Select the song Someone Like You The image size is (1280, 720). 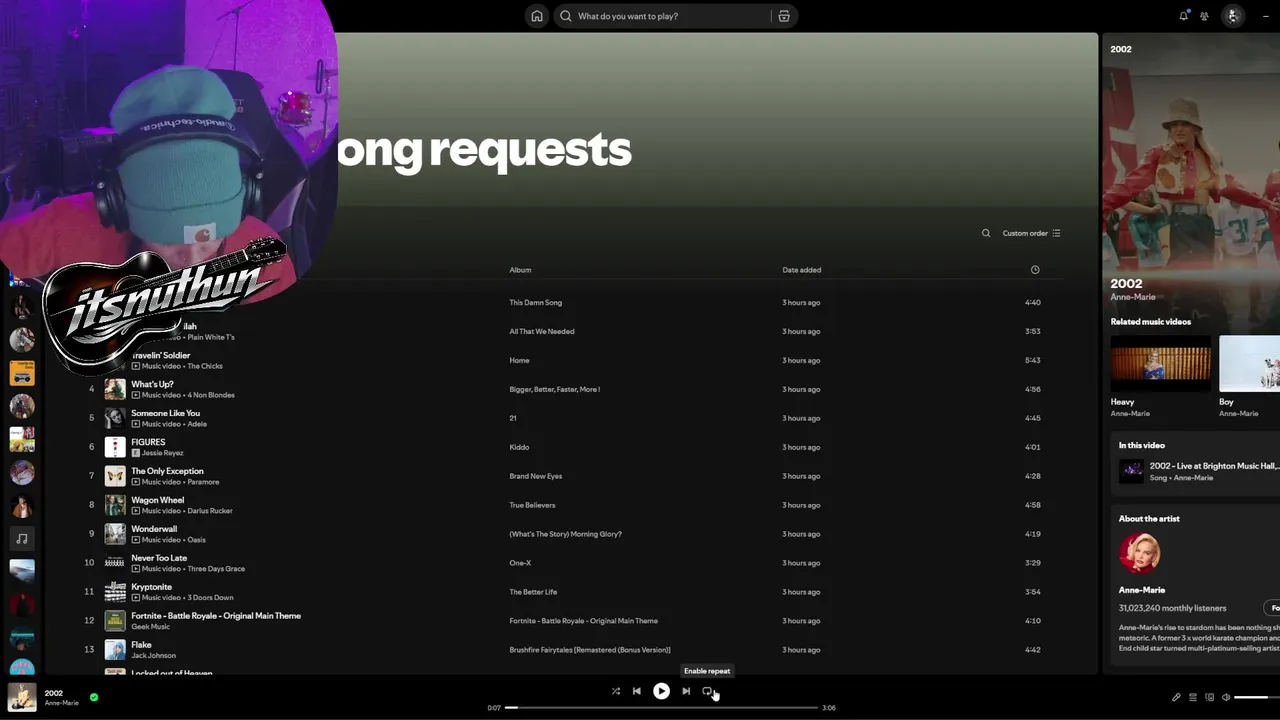pos(165,413)
